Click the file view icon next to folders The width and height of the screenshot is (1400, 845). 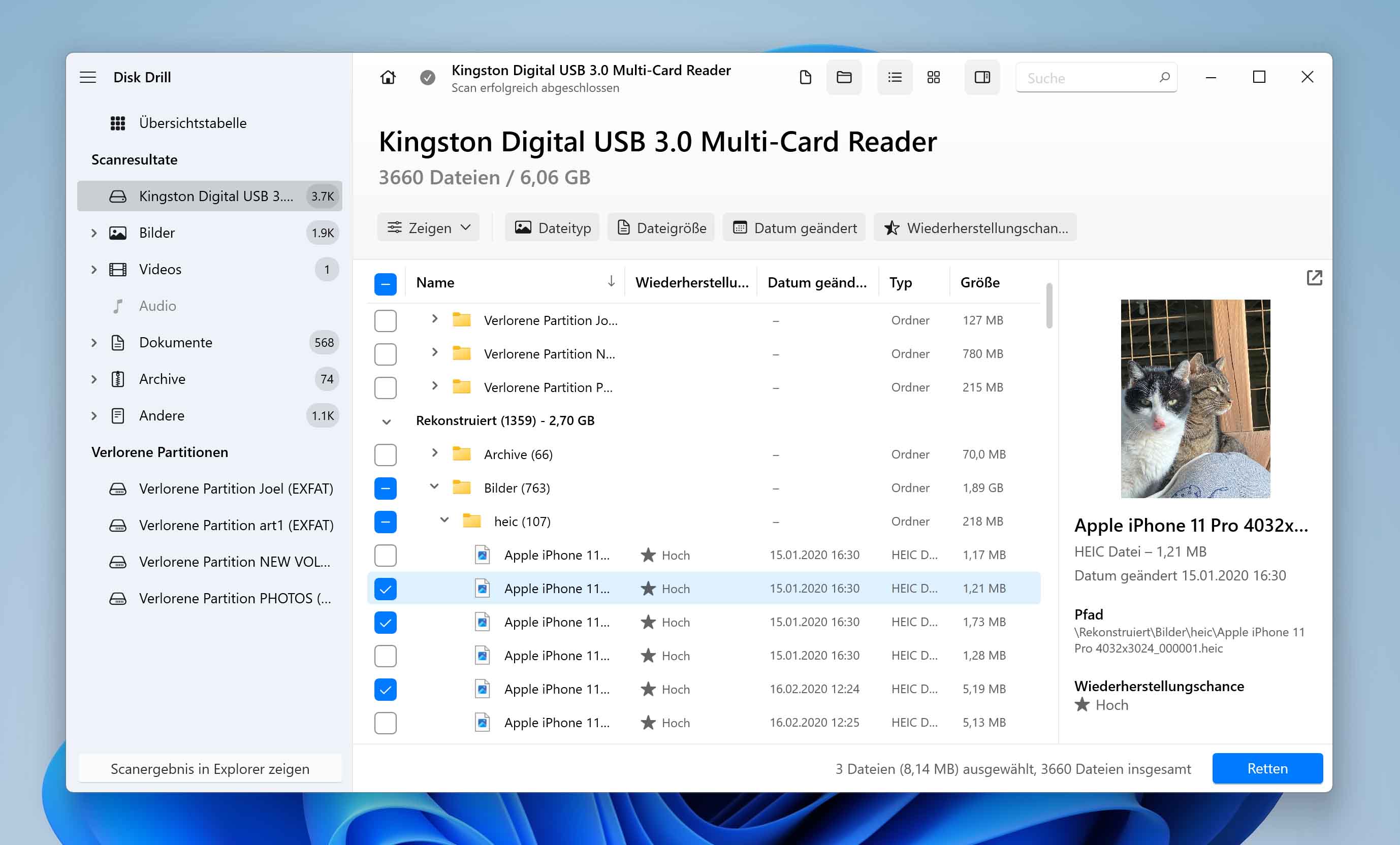[x=805, y=77]
